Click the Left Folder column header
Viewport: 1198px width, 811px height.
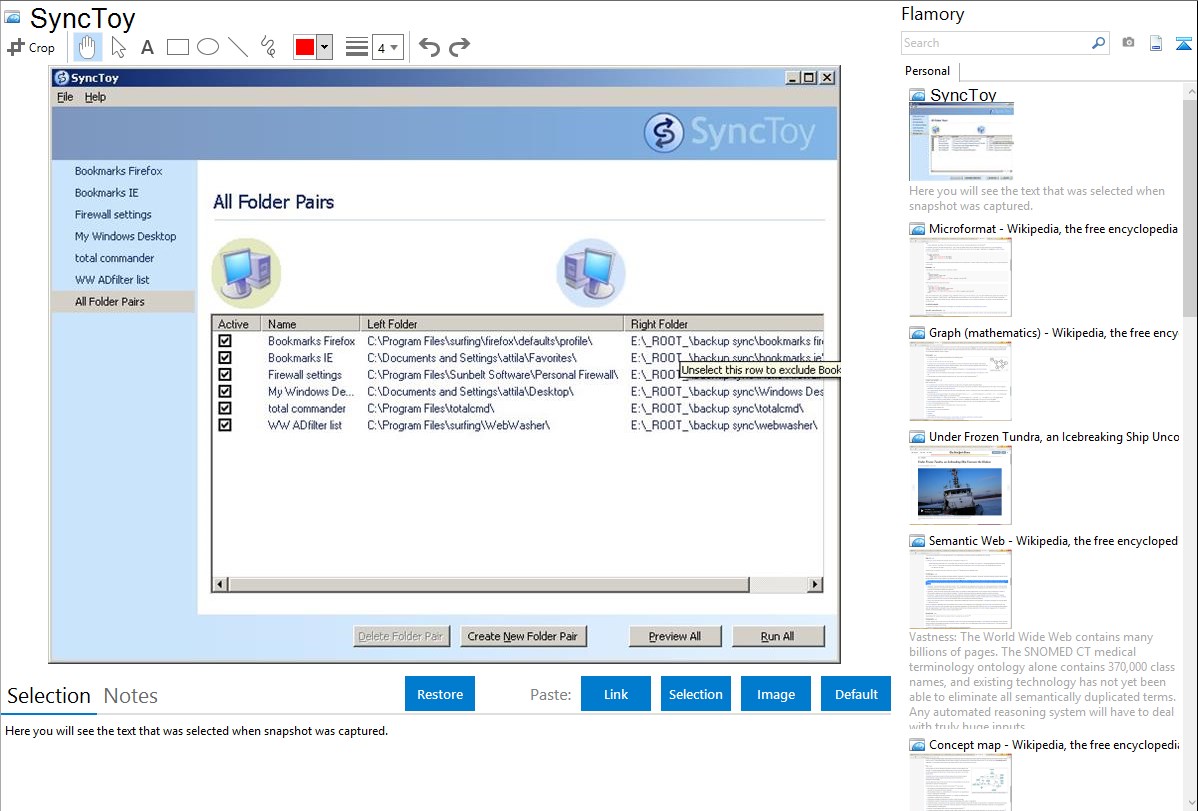click(x=491, y=324)
